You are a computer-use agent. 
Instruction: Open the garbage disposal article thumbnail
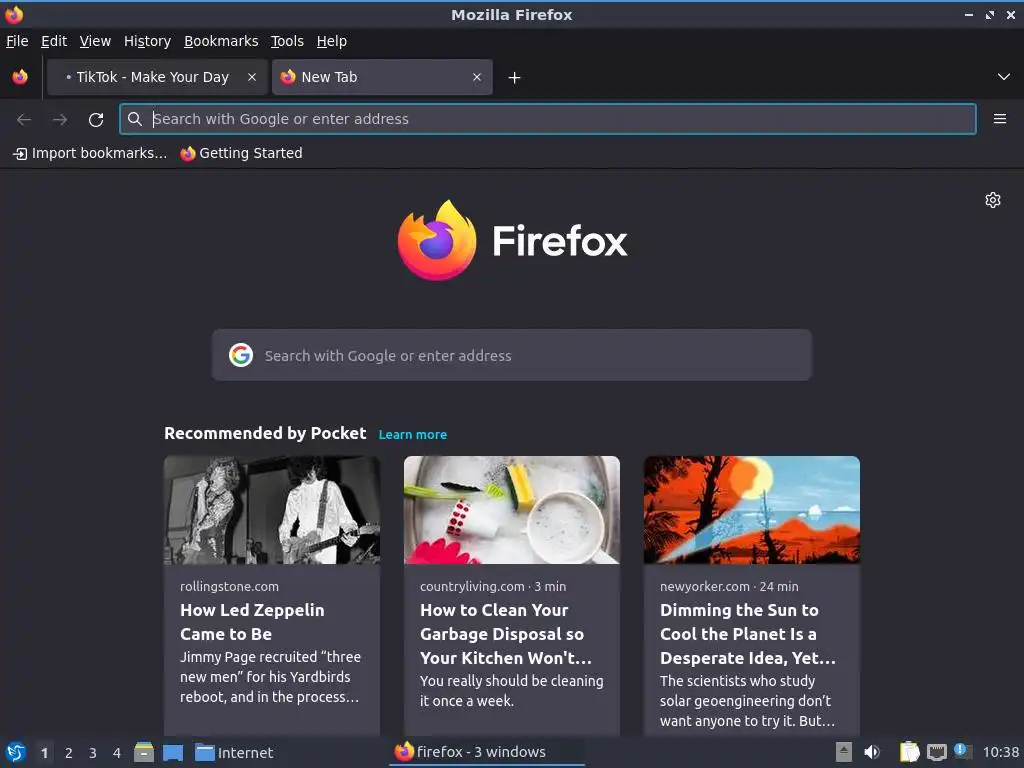[x=512, y=510]
